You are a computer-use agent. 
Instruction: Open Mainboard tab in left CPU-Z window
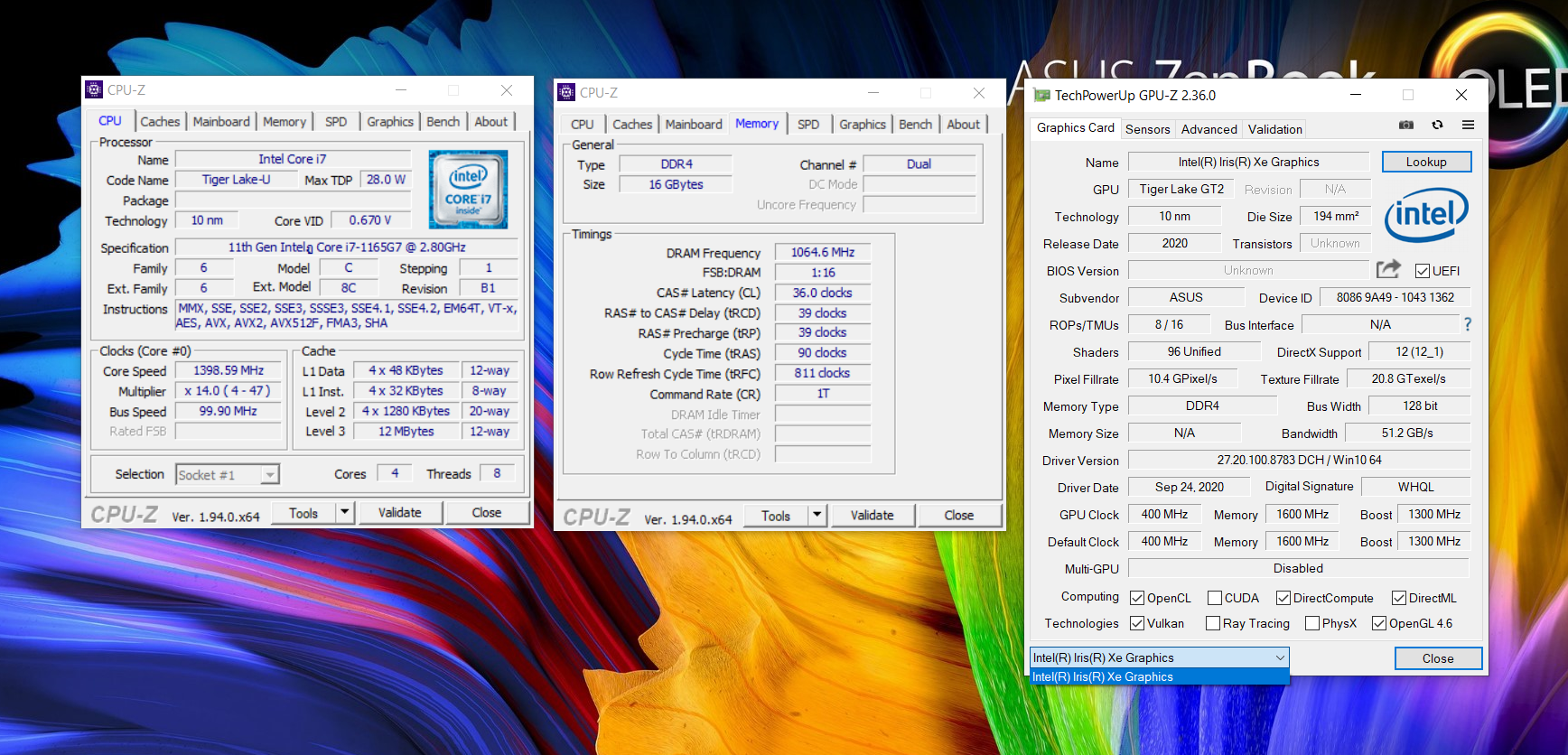coord(221,121)
